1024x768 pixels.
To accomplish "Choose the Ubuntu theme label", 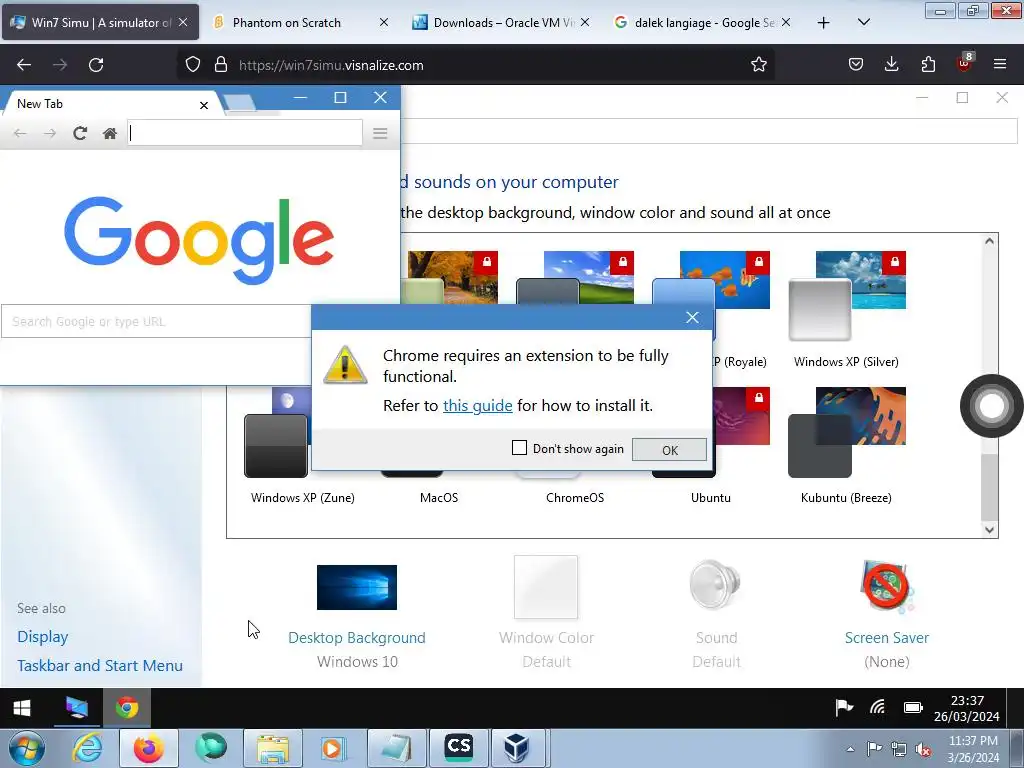I will [x=711, y=498].
